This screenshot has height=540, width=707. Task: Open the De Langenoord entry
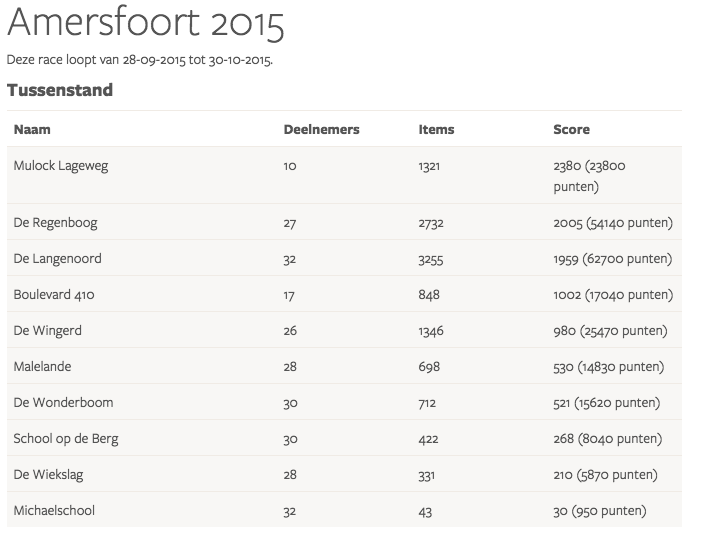[x=57, y=259]
